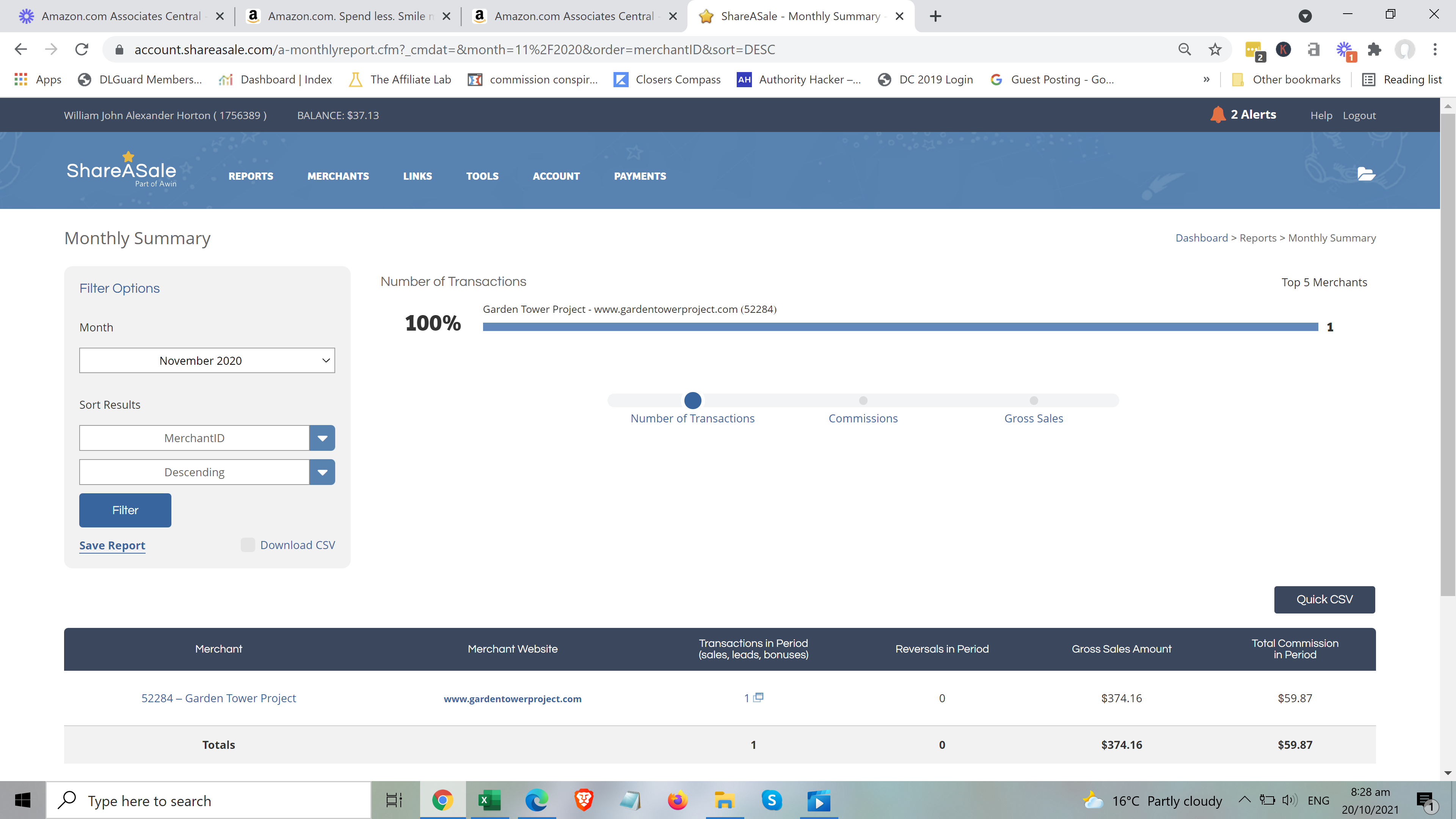Click the browser address bar URL

point(455,49)
